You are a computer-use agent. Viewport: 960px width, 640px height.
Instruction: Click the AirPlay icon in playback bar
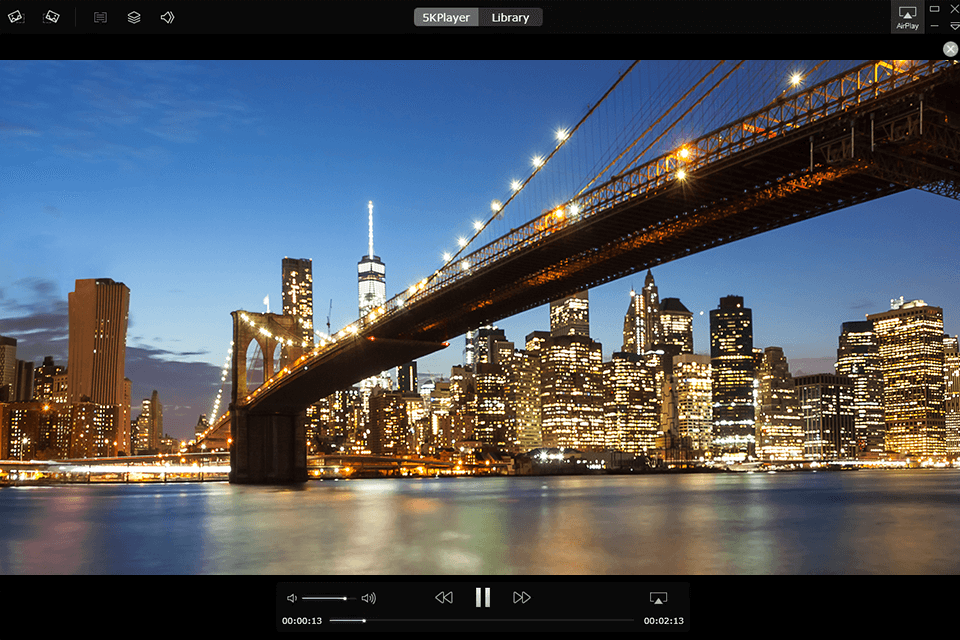point(658,598)
